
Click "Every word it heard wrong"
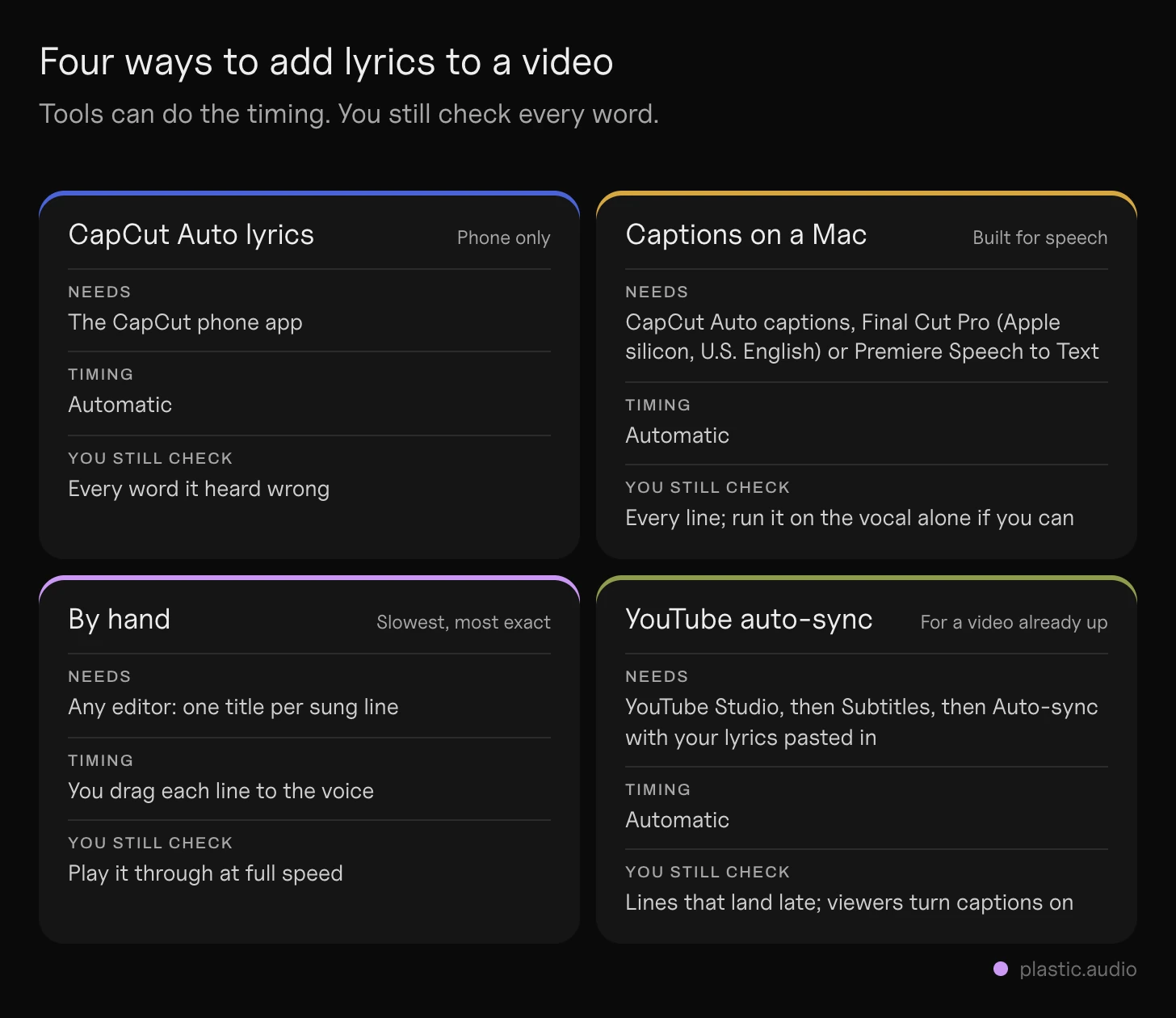[199, 489]
